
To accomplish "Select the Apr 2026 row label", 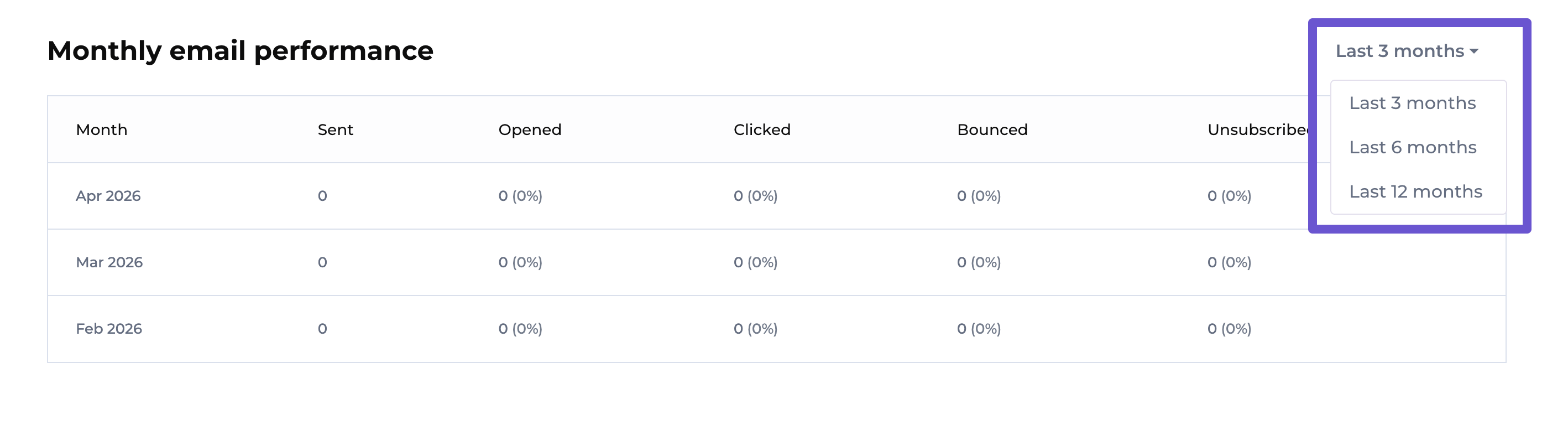I will coord(108,196).
